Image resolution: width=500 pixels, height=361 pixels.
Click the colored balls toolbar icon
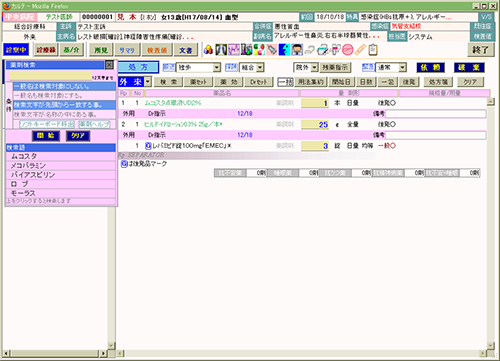[208, 50]
